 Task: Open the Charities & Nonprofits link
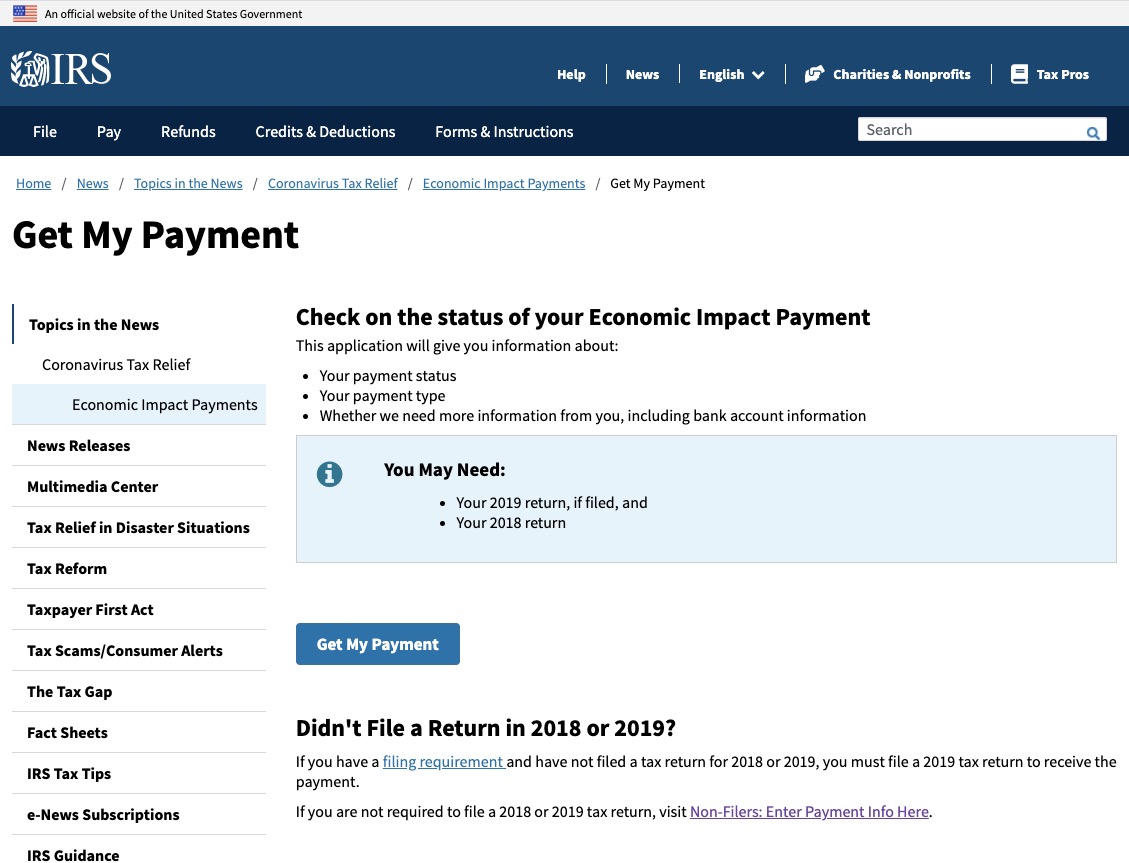click(901, 74)
